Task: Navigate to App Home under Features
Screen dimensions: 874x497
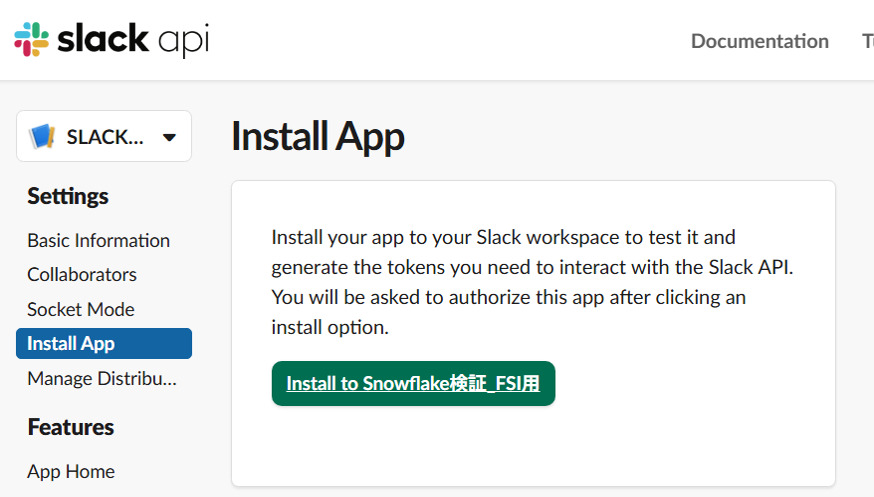Action: (x=71, y=471)
